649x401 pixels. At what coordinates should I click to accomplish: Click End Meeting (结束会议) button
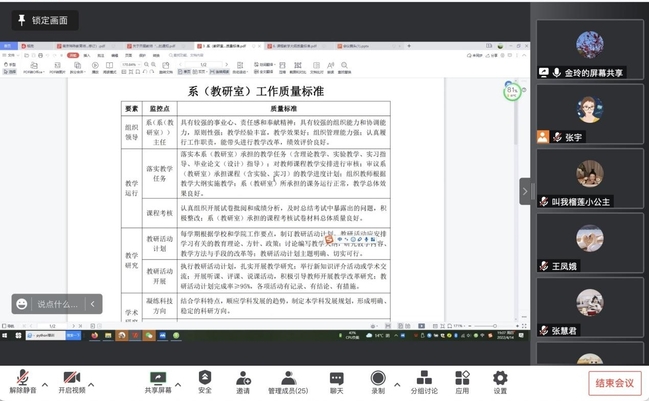[613, 382]
